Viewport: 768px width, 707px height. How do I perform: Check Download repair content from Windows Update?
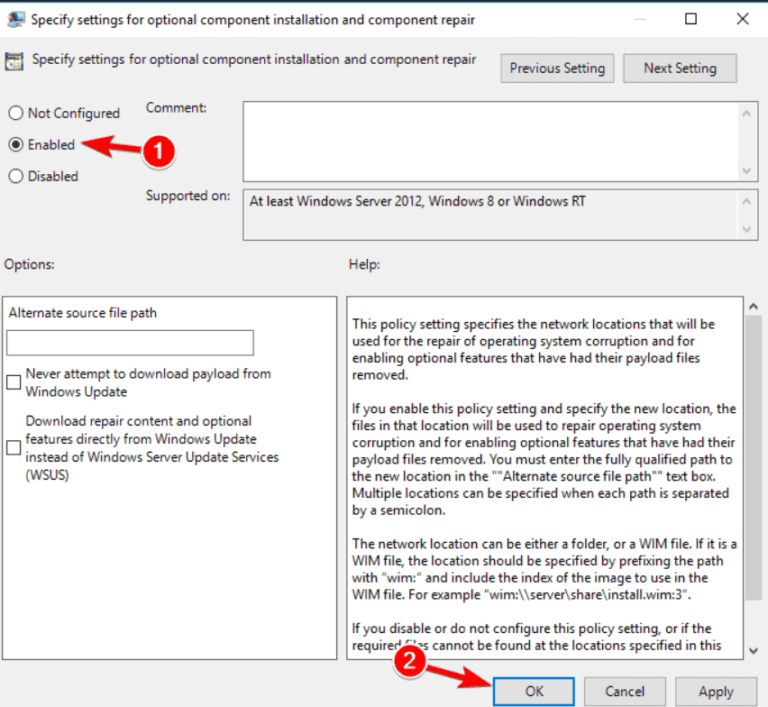point(14,447)
